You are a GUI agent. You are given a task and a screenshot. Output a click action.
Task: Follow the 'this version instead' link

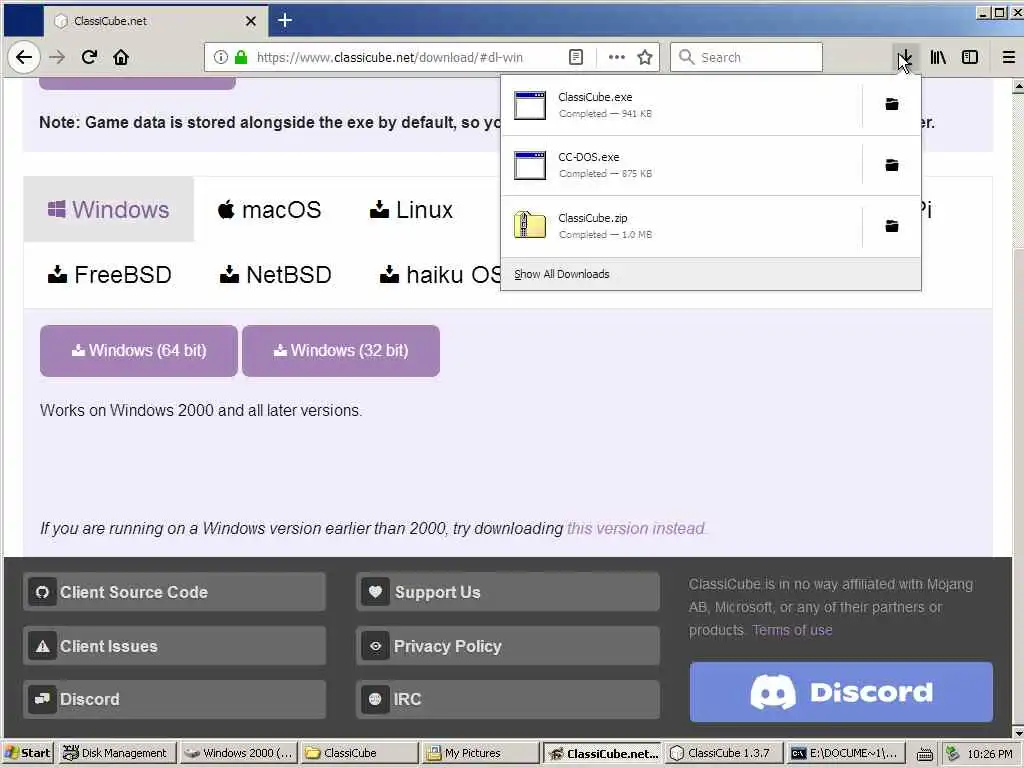coord(636,528)
